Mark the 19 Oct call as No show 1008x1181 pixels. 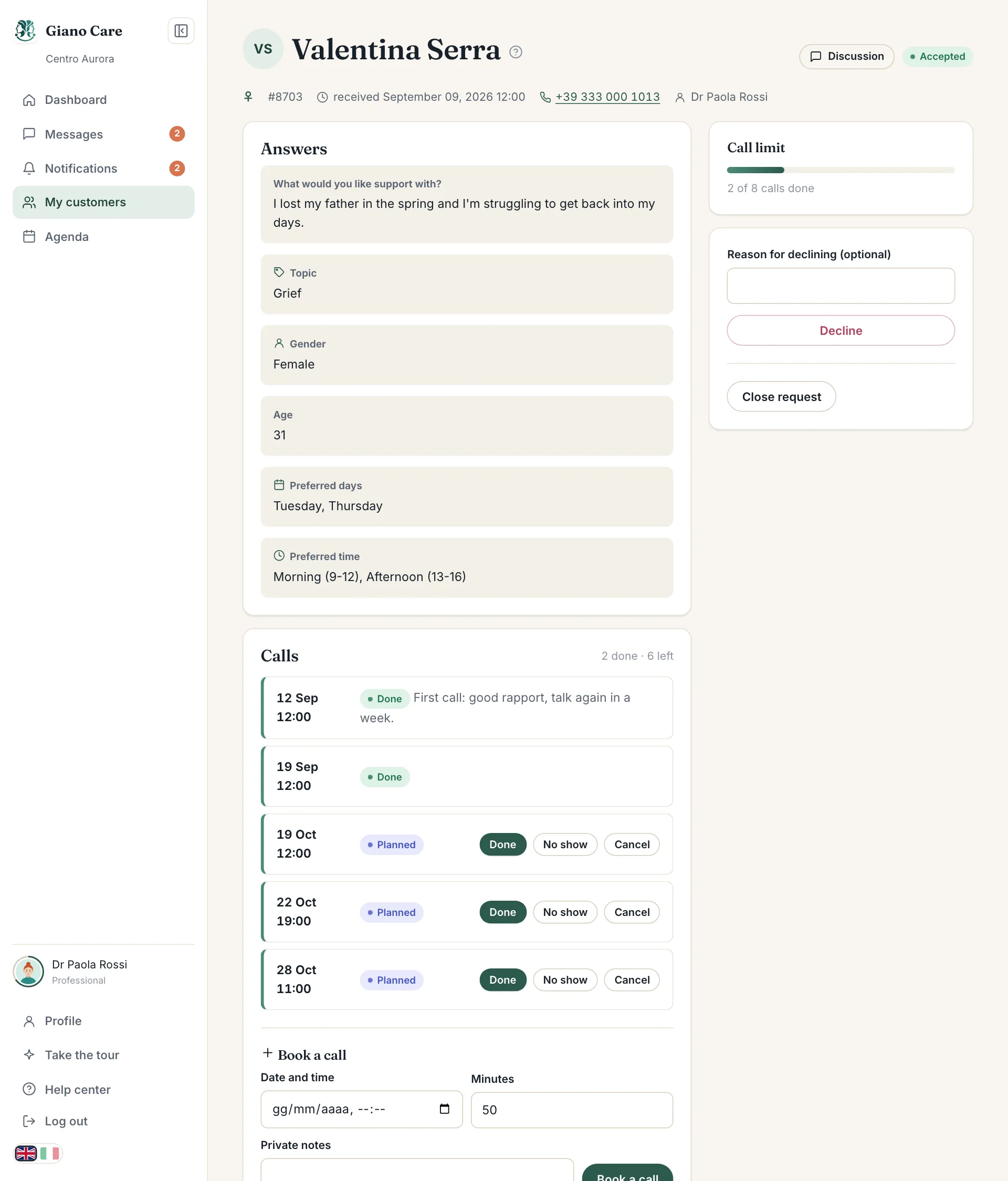click(x=564, y=845)
